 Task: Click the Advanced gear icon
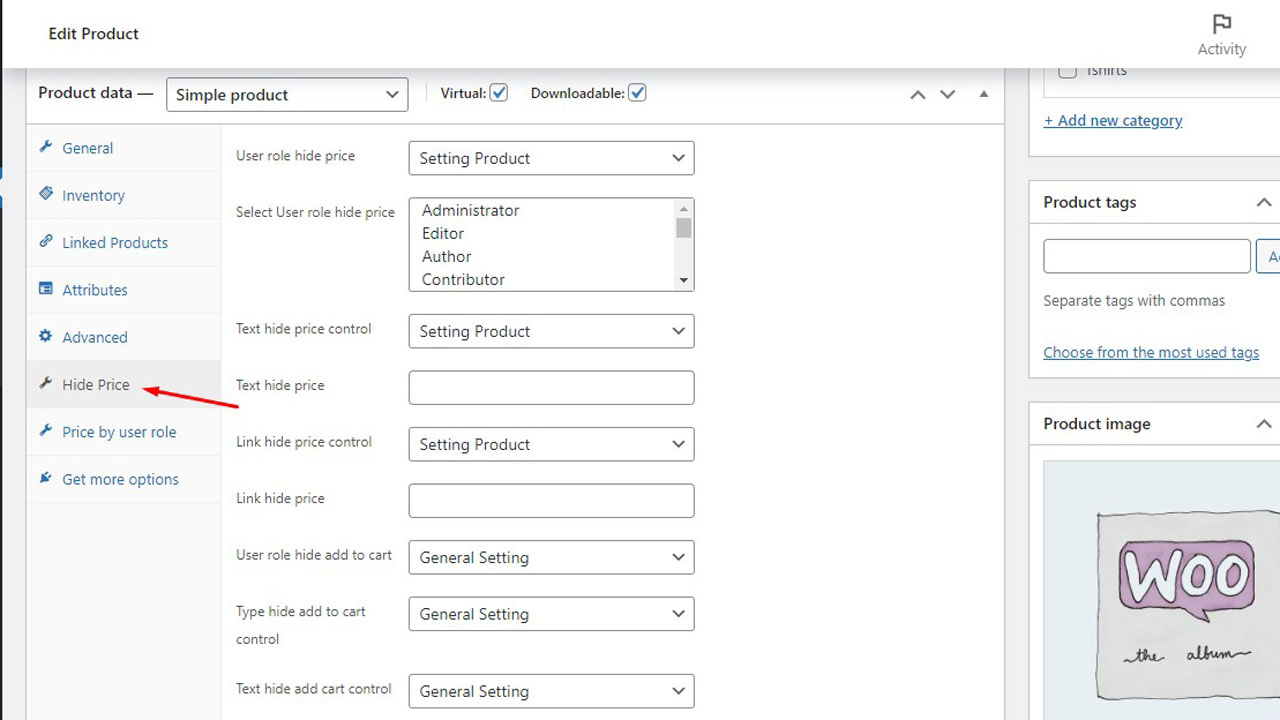(45, 337)
